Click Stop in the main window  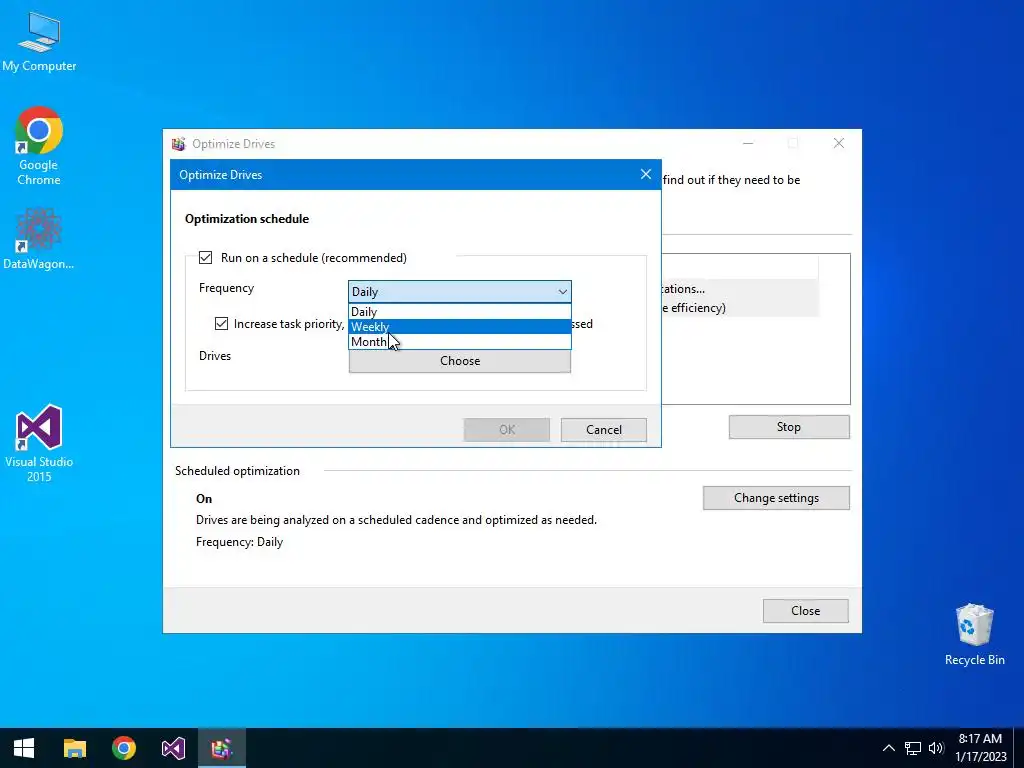(789, 427)
